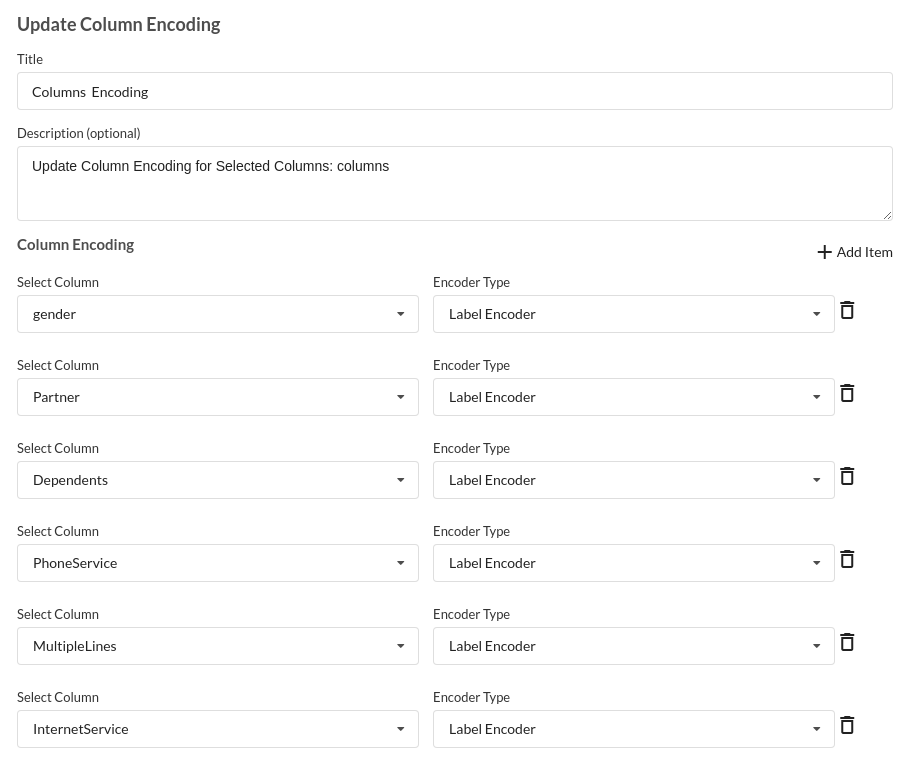Open the Partner column dropdown
This screenshot has height=773, width=910.
coord(218,397)
